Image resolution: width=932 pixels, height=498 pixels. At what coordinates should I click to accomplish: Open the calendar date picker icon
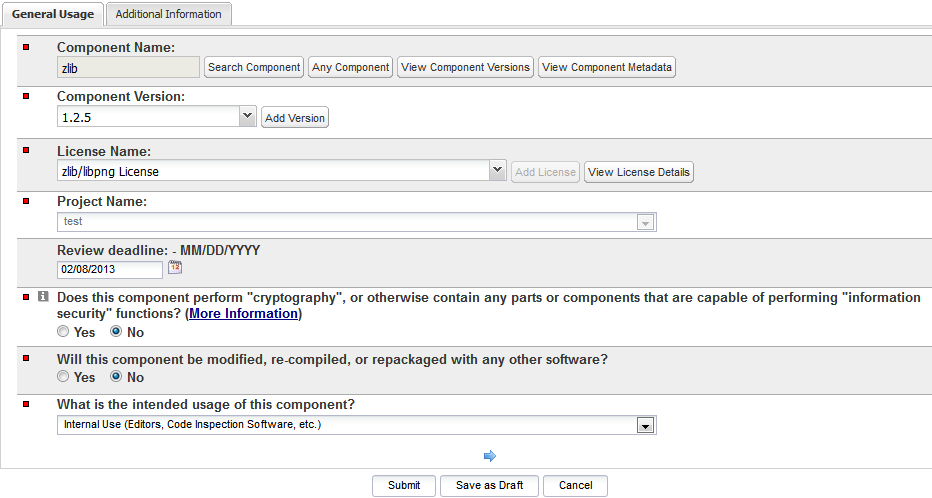pos(175,268)
